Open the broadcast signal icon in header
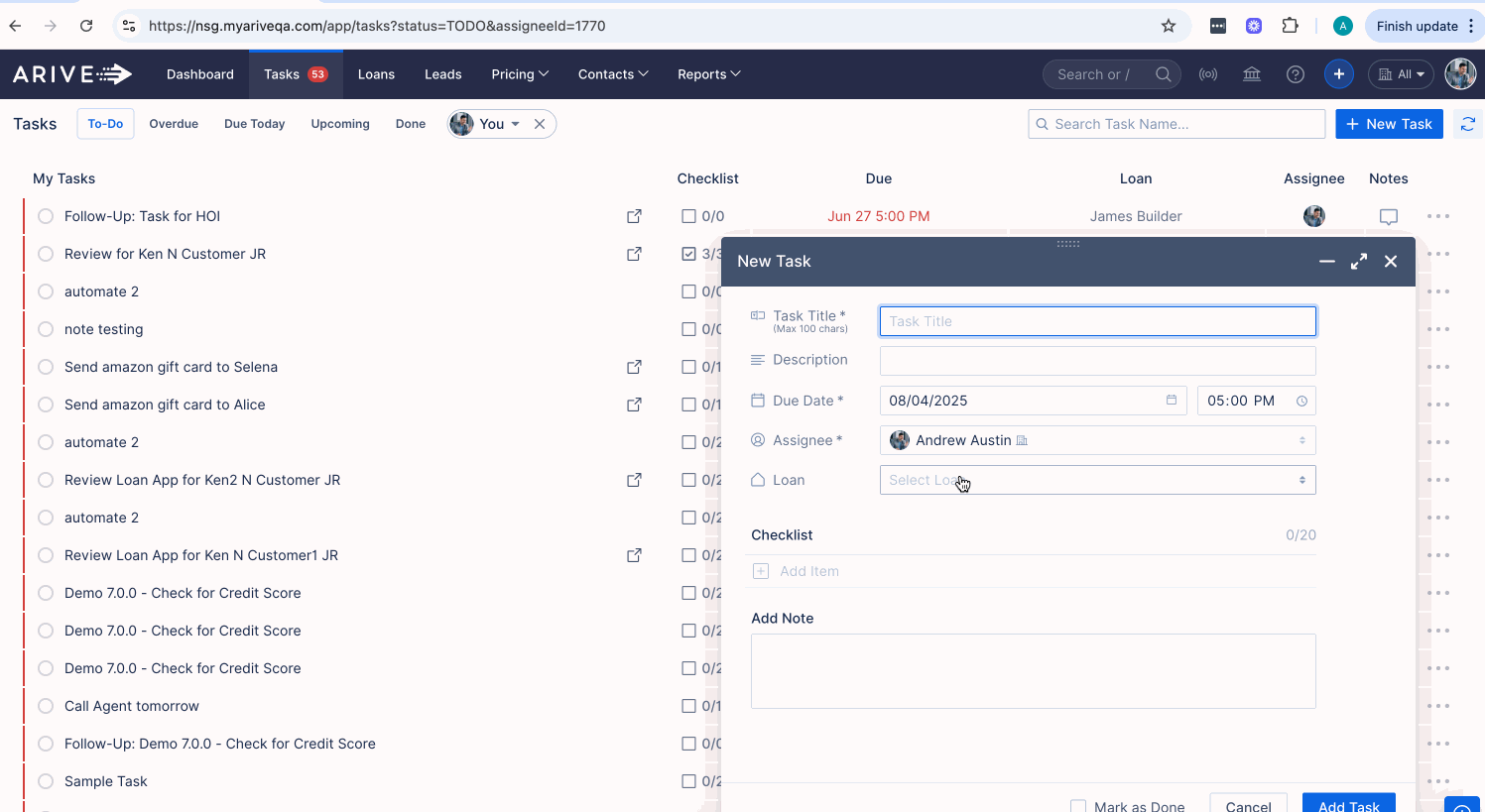1485x812 pixels. click(1208, 74)
